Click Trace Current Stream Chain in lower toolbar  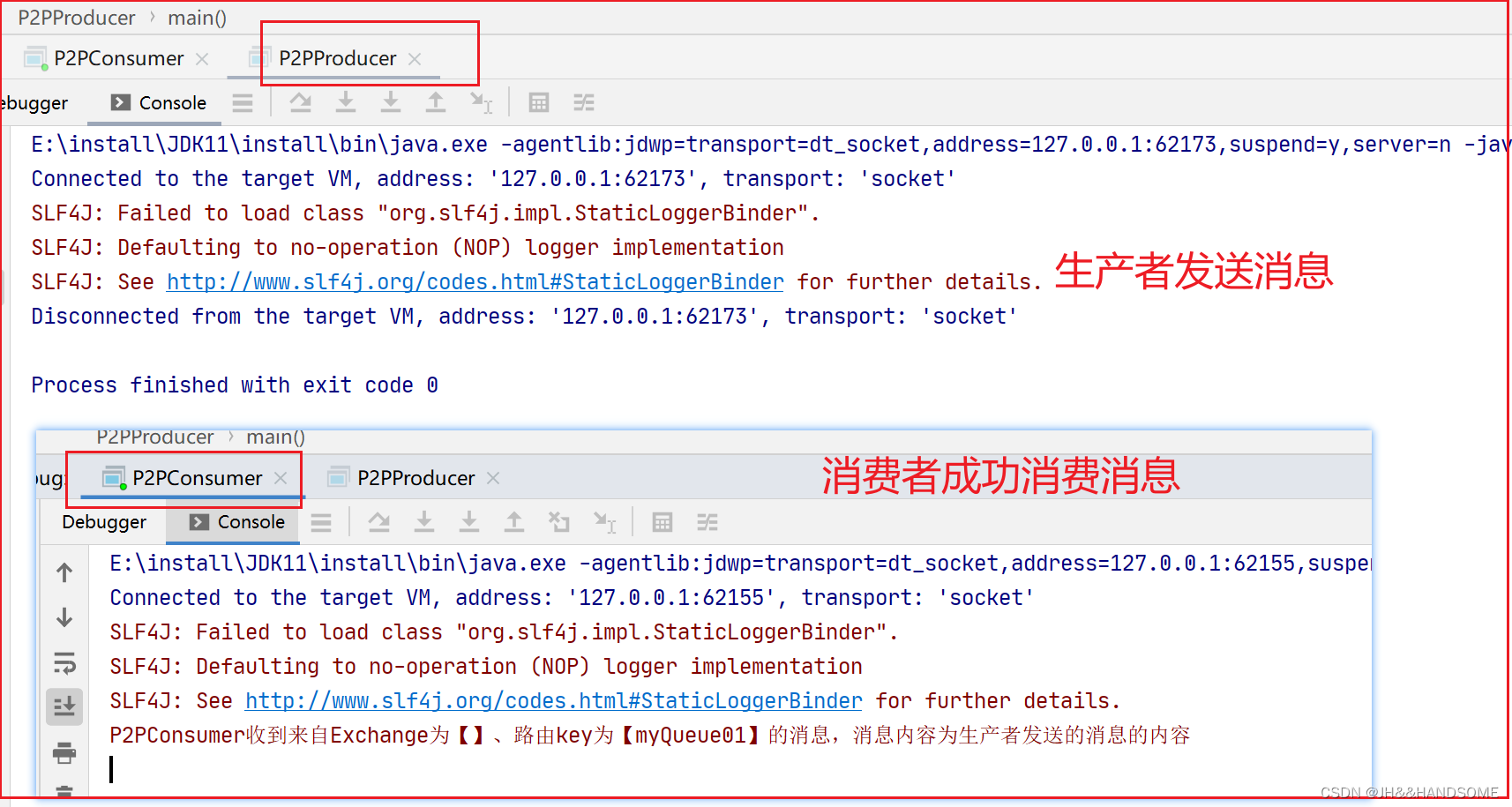click(707, 523)
